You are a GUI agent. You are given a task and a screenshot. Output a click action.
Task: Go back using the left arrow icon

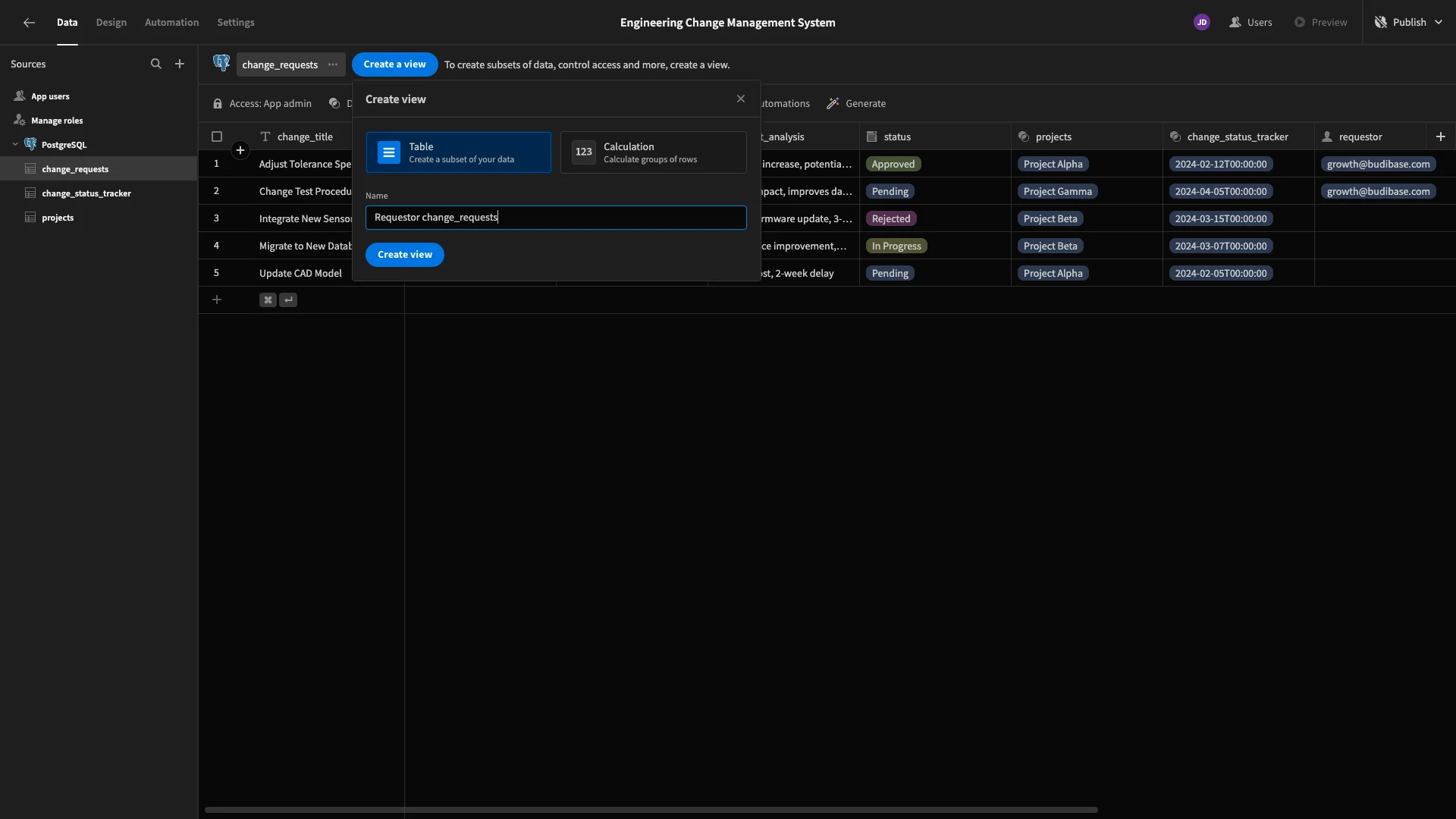click(x=29, y=23)
